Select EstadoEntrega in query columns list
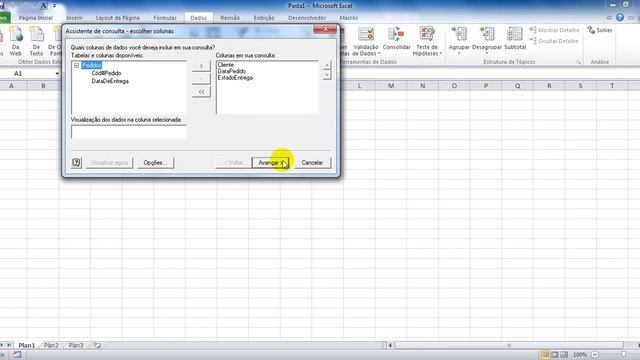This screenshot has width=640, height=360. click(235, 78)
